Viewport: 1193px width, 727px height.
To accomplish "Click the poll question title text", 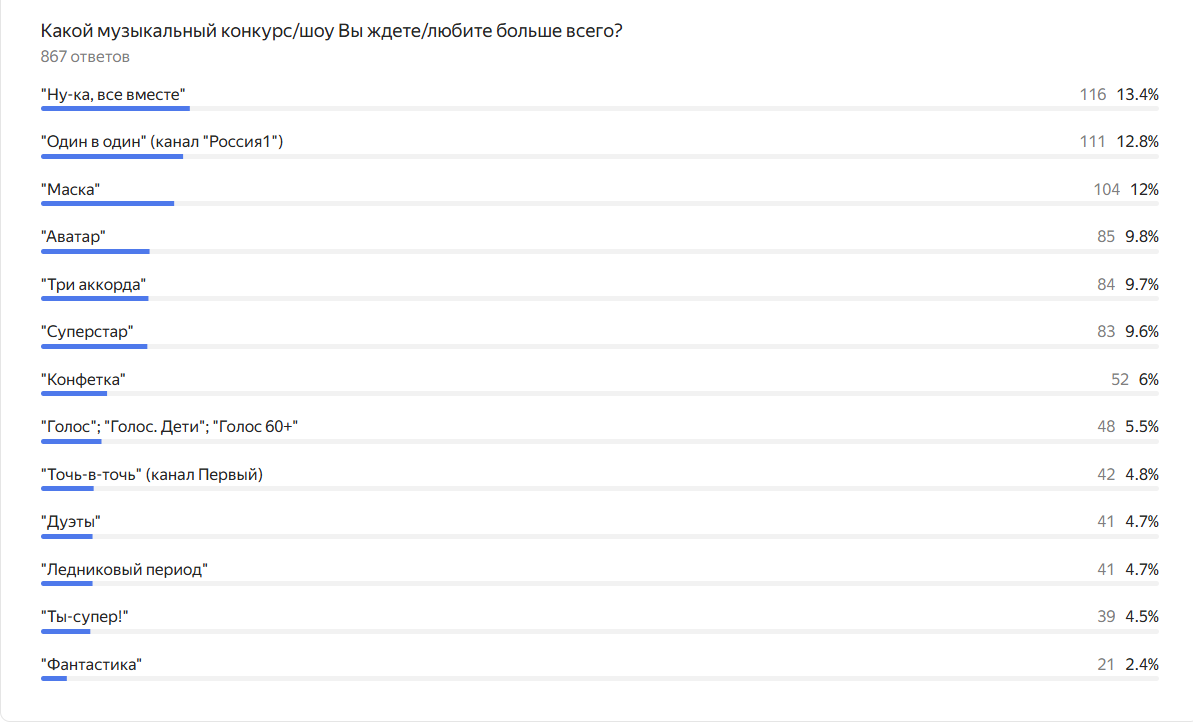I will point(331,31).
